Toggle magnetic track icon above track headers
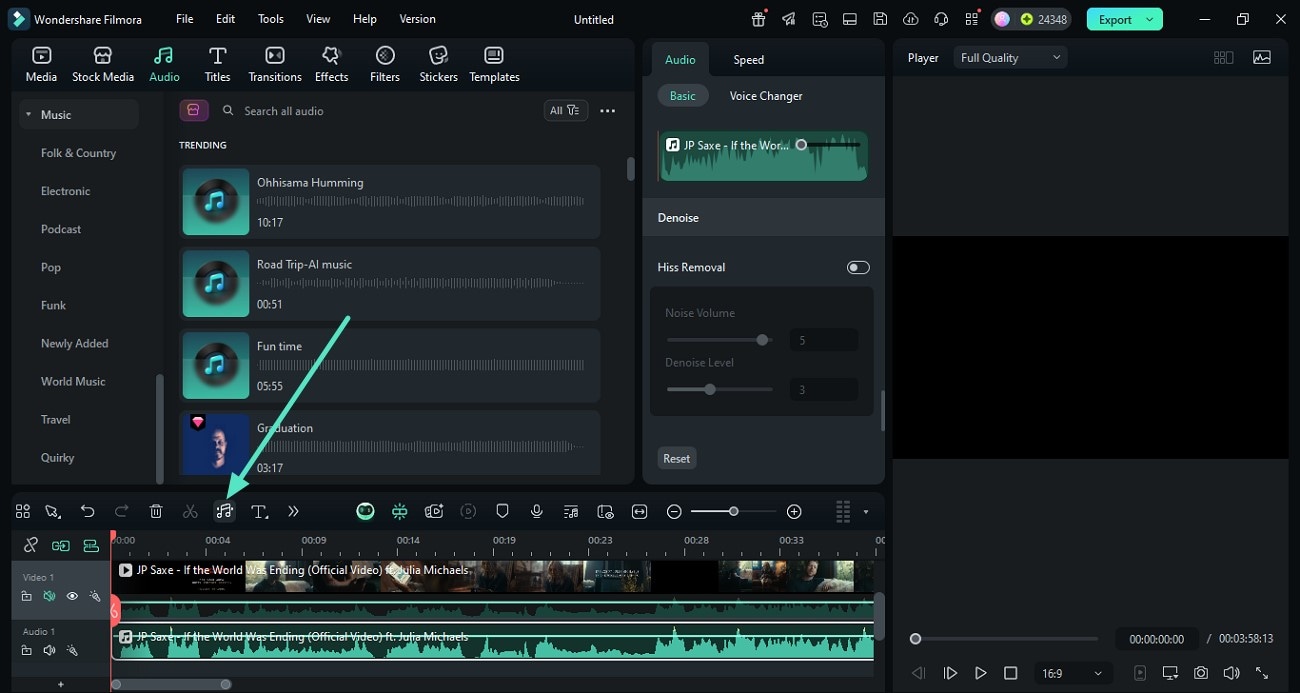Screen dimensions: 1300x693 tap(91, 545)
